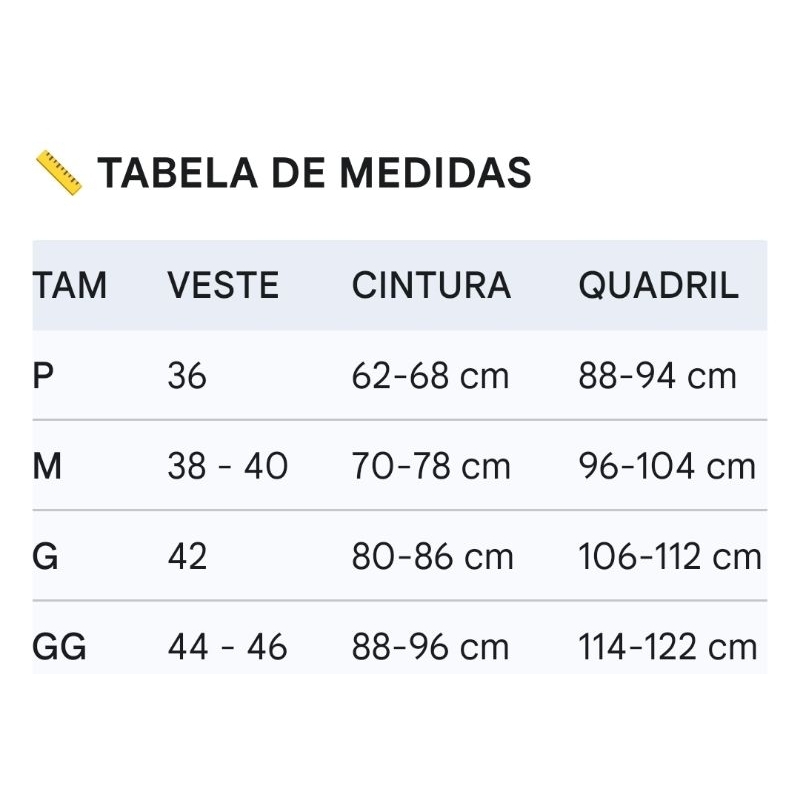Click the CINTURA column header
This screenshot has width=800, height=800.
coord(431,286)
